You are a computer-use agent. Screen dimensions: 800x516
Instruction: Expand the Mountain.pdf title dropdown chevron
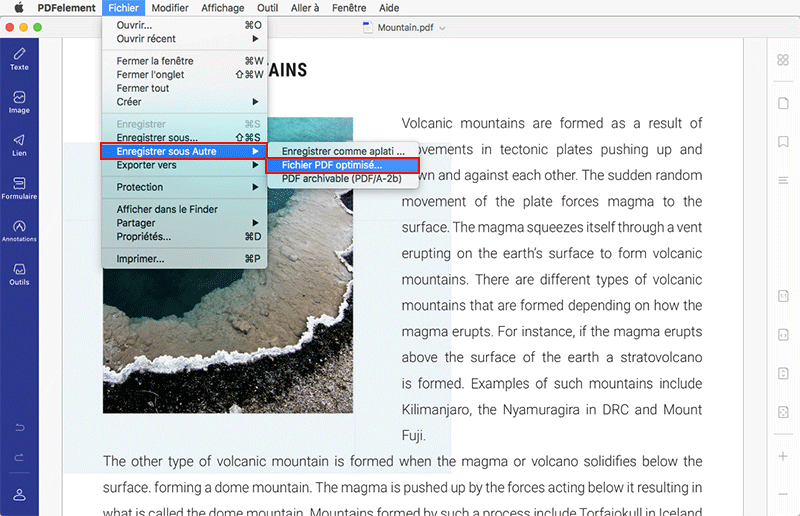coord(442,28)
